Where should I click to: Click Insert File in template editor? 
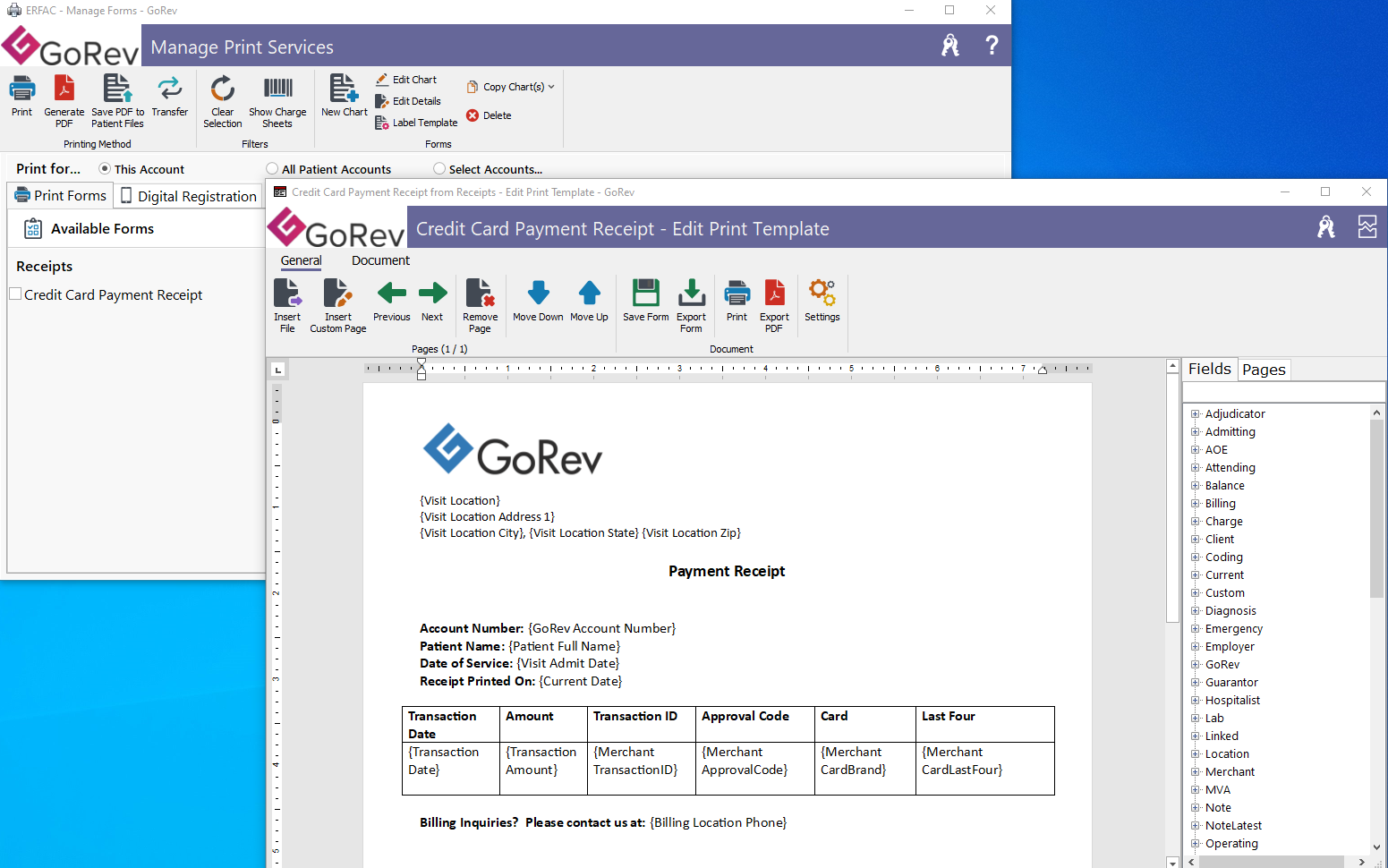[x=287, y=306]
